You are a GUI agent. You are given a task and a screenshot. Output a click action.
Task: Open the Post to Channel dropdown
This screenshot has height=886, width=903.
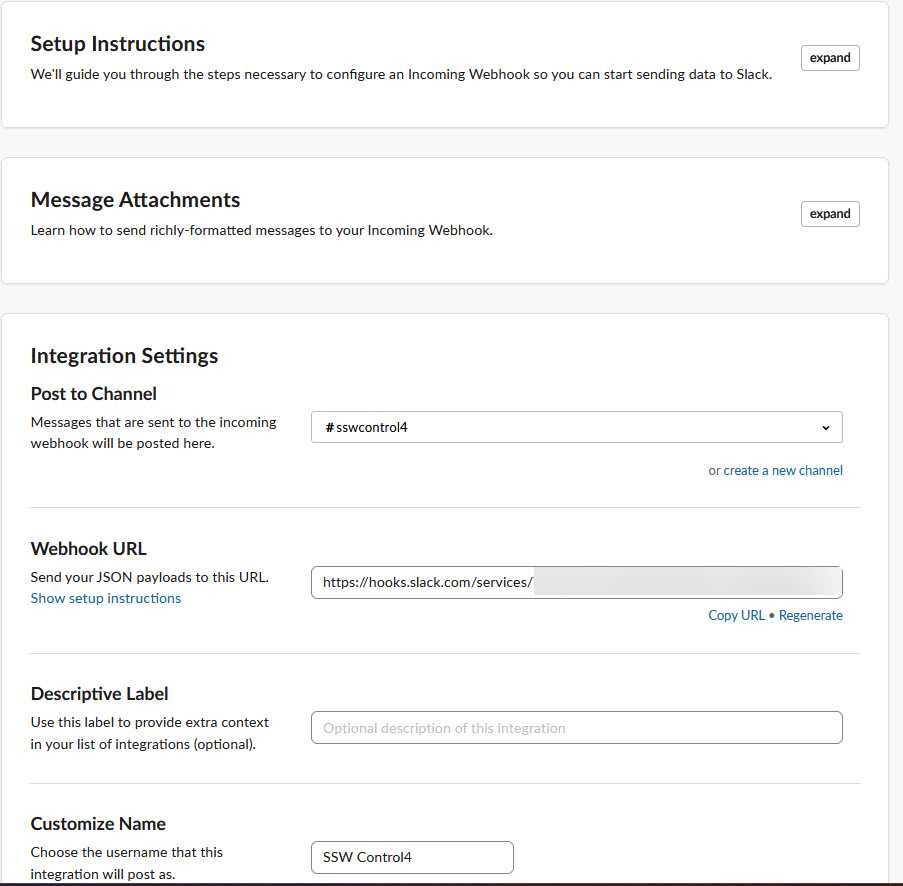[576, 427]
